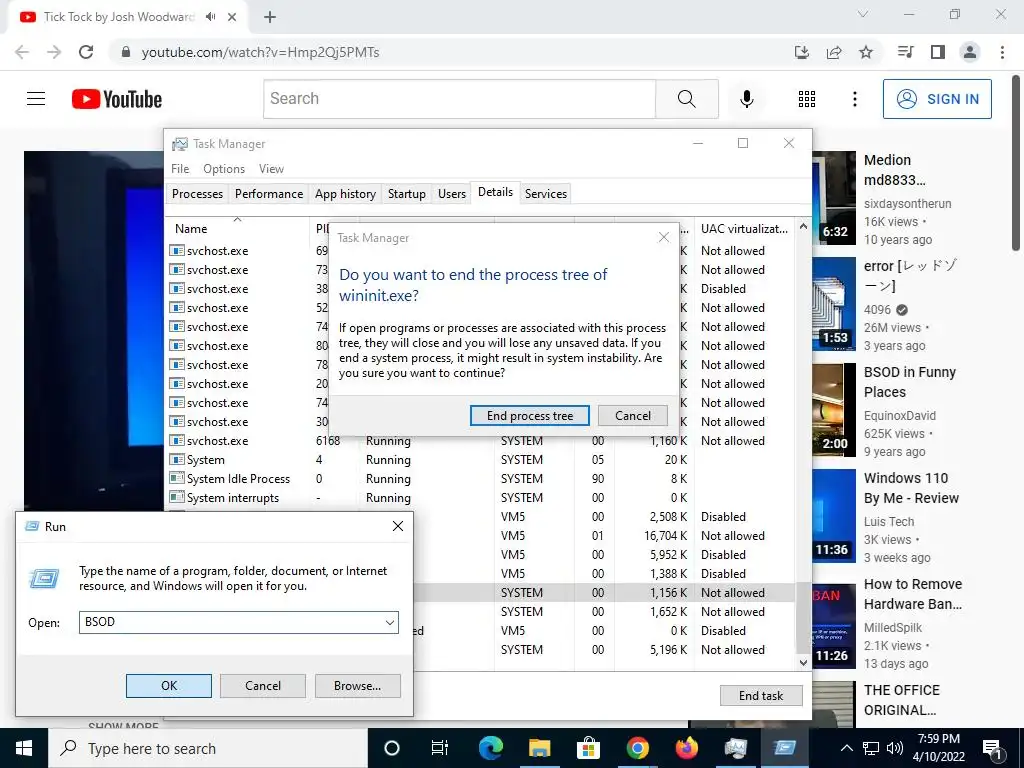Bookmark this page with star icon
Image resolution: width=1024 pixels, height=768 pixels.
click(x=866, y=52)
